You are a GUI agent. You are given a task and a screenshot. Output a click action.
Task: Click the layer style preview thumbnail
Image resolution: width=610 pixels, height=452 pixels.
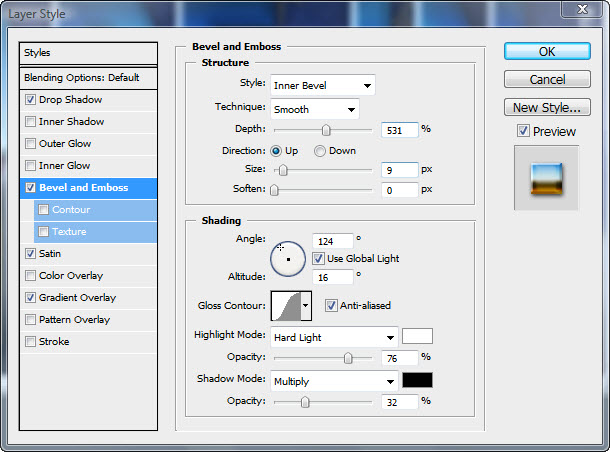pyautogui.click(x=546, y=177)
